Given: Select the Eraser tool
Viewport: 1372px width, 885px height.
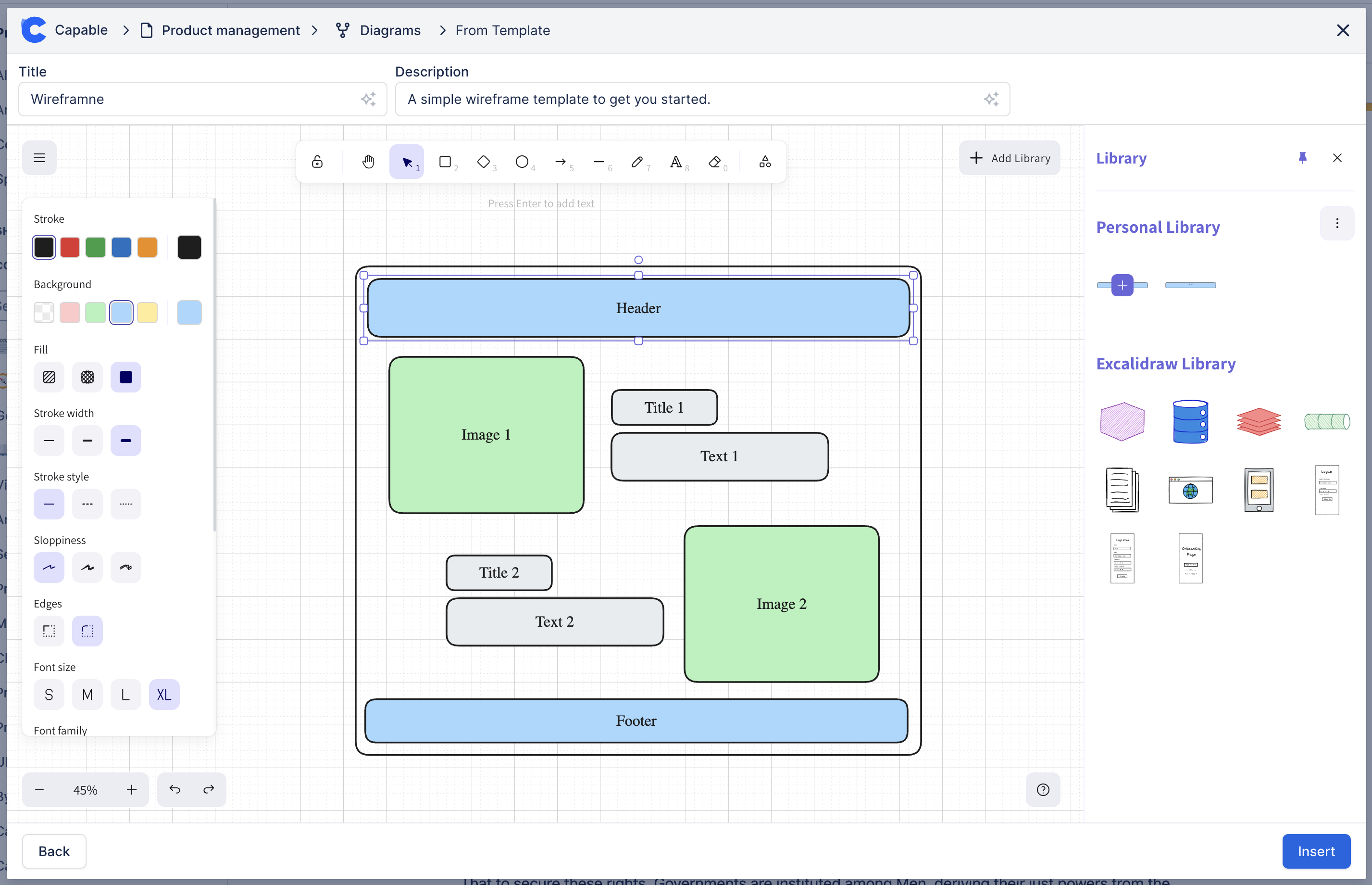Looking at the screenshot, I should coord(714,162).
